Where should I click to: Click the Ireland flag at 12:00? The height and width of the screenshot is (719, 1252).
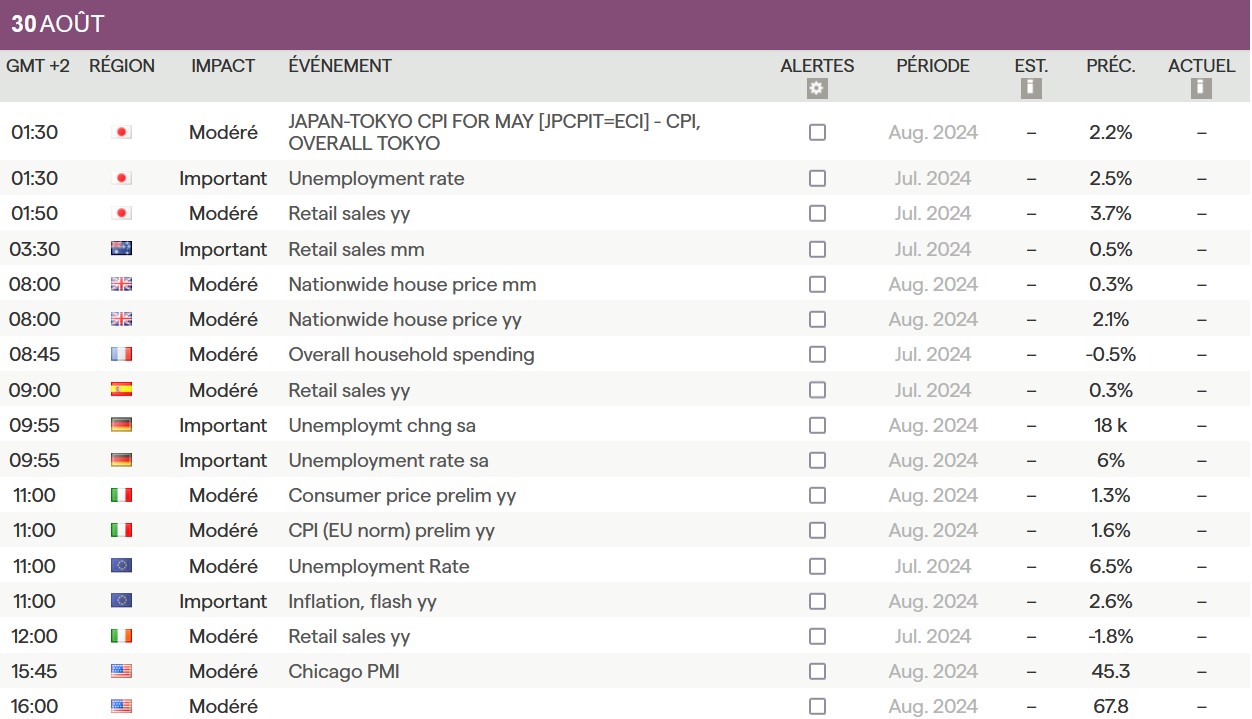121,636
